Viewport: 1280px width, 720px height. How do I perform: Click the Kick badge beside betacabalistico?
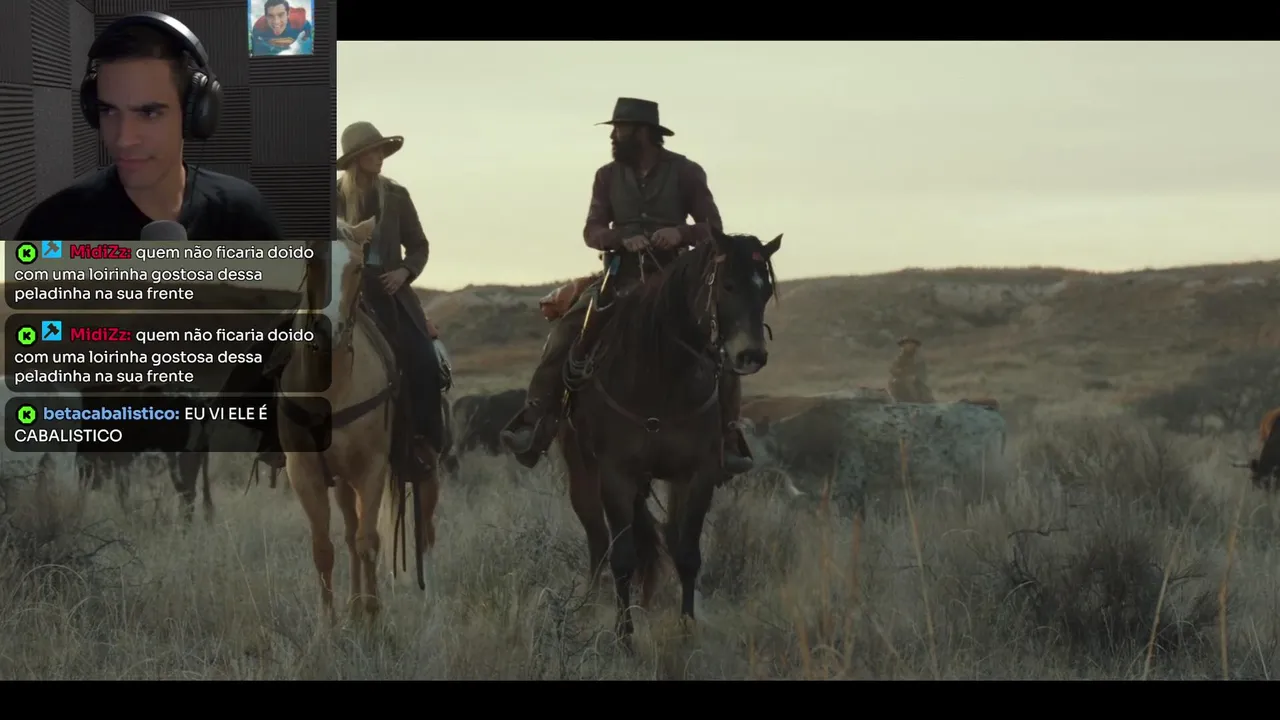click(26, 414)
